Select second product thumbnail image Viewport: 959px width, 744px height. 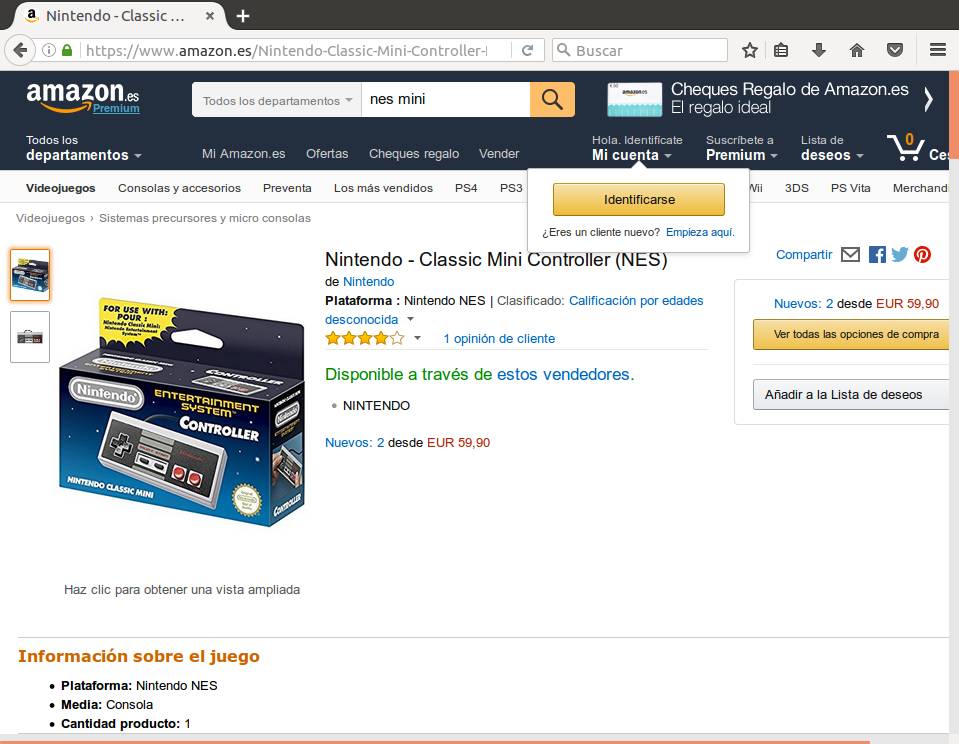coord(30,337)
